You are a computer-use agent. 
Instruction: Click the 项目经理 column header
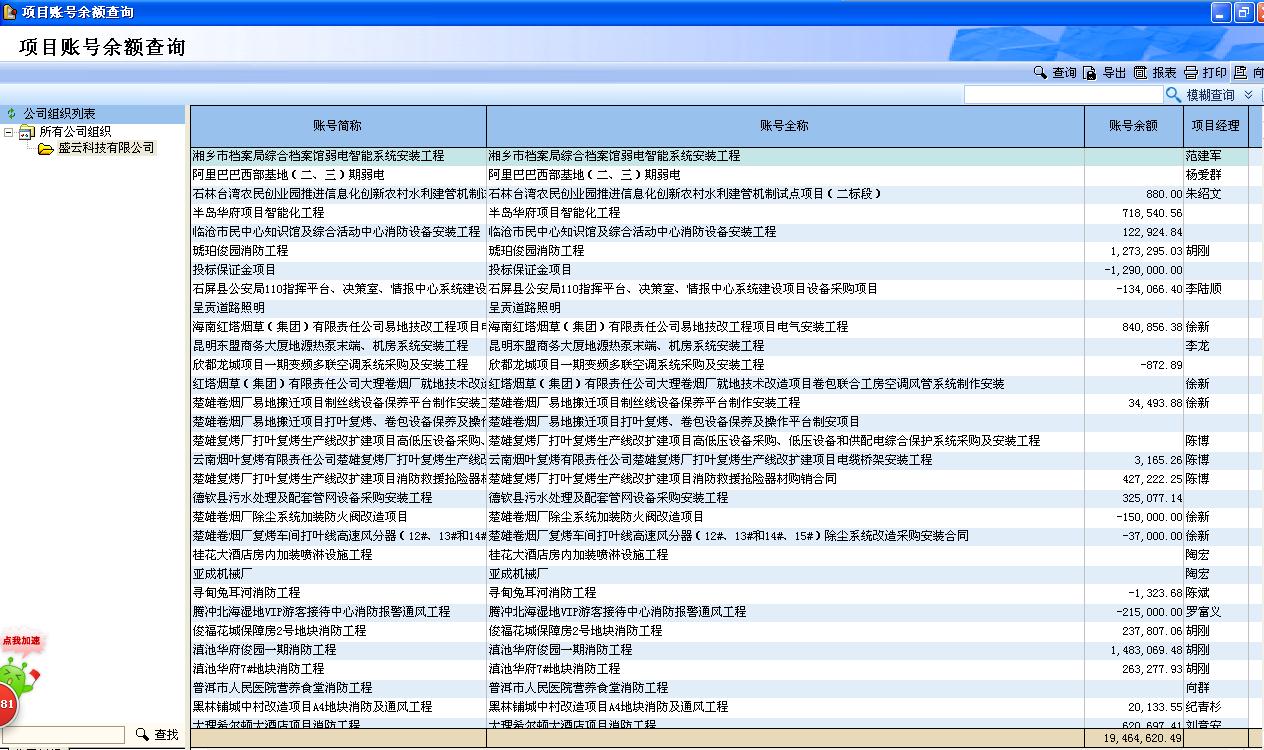click(x=1215, y=126)
